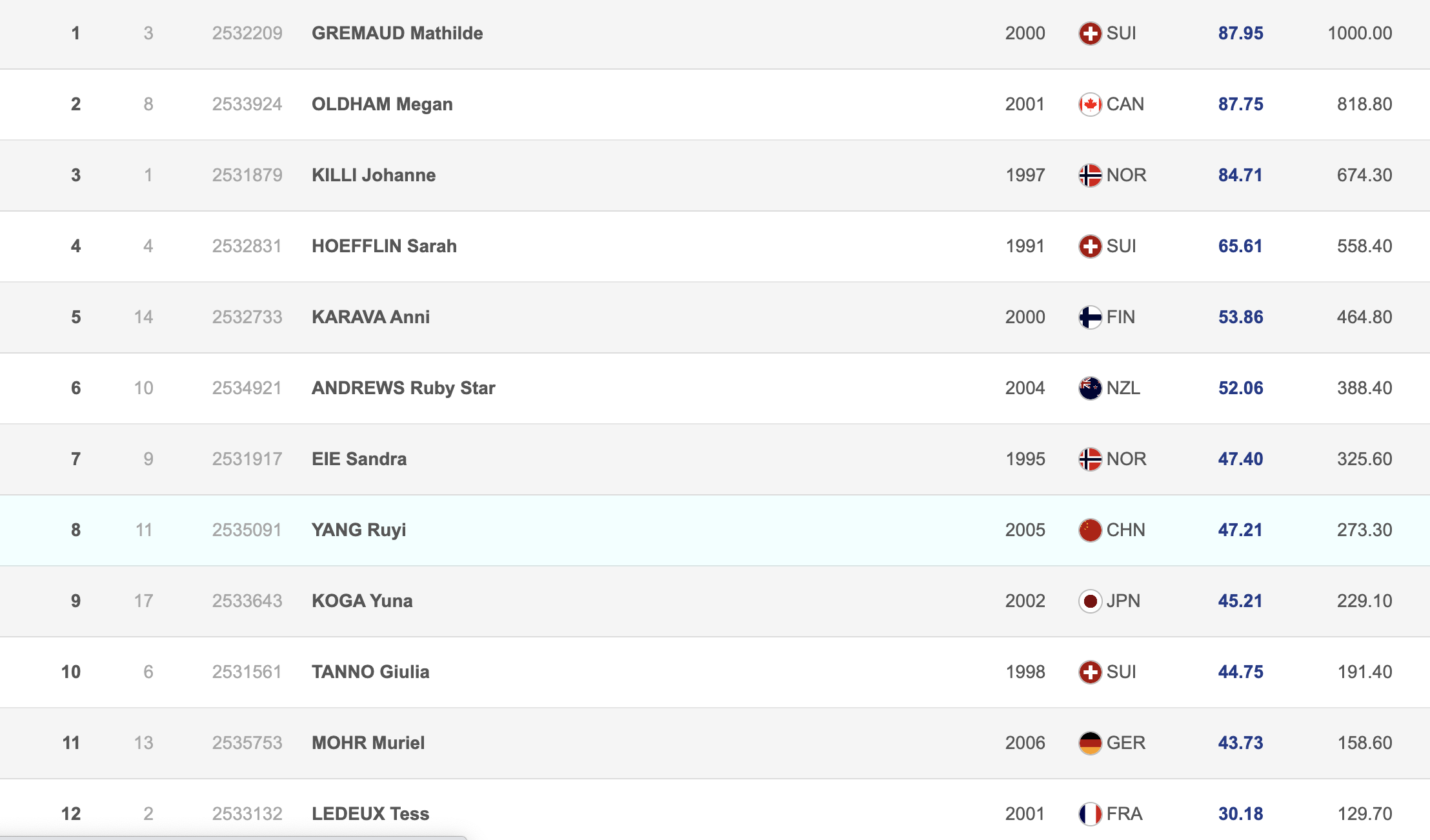Click the Japanese flag beside KOGA Yuna
Image resolution: width=1430 pixels, height=840 pixels.
[1090, 601]
